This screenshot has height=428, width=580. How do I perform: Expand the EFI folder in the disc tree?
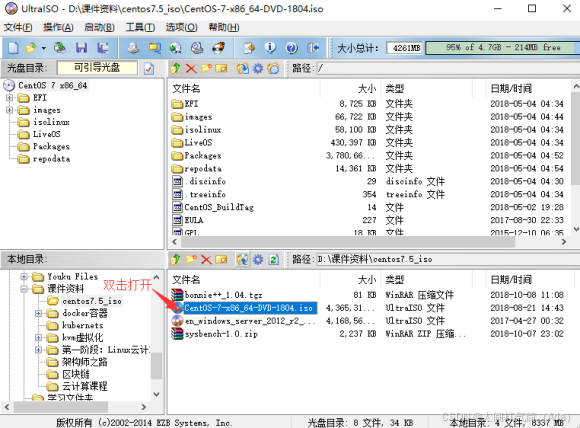[9, 98]
